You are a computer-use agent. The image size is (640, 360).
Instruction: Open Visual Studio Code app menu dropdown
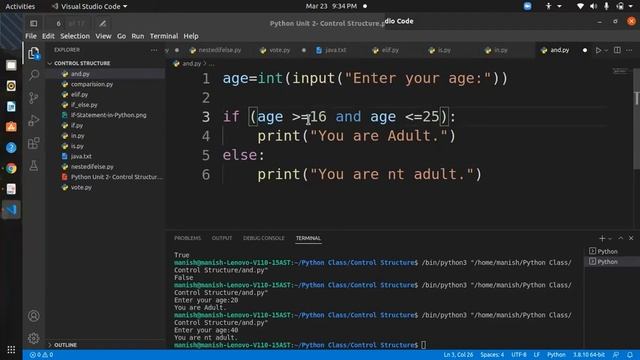(x=89, y=6)
